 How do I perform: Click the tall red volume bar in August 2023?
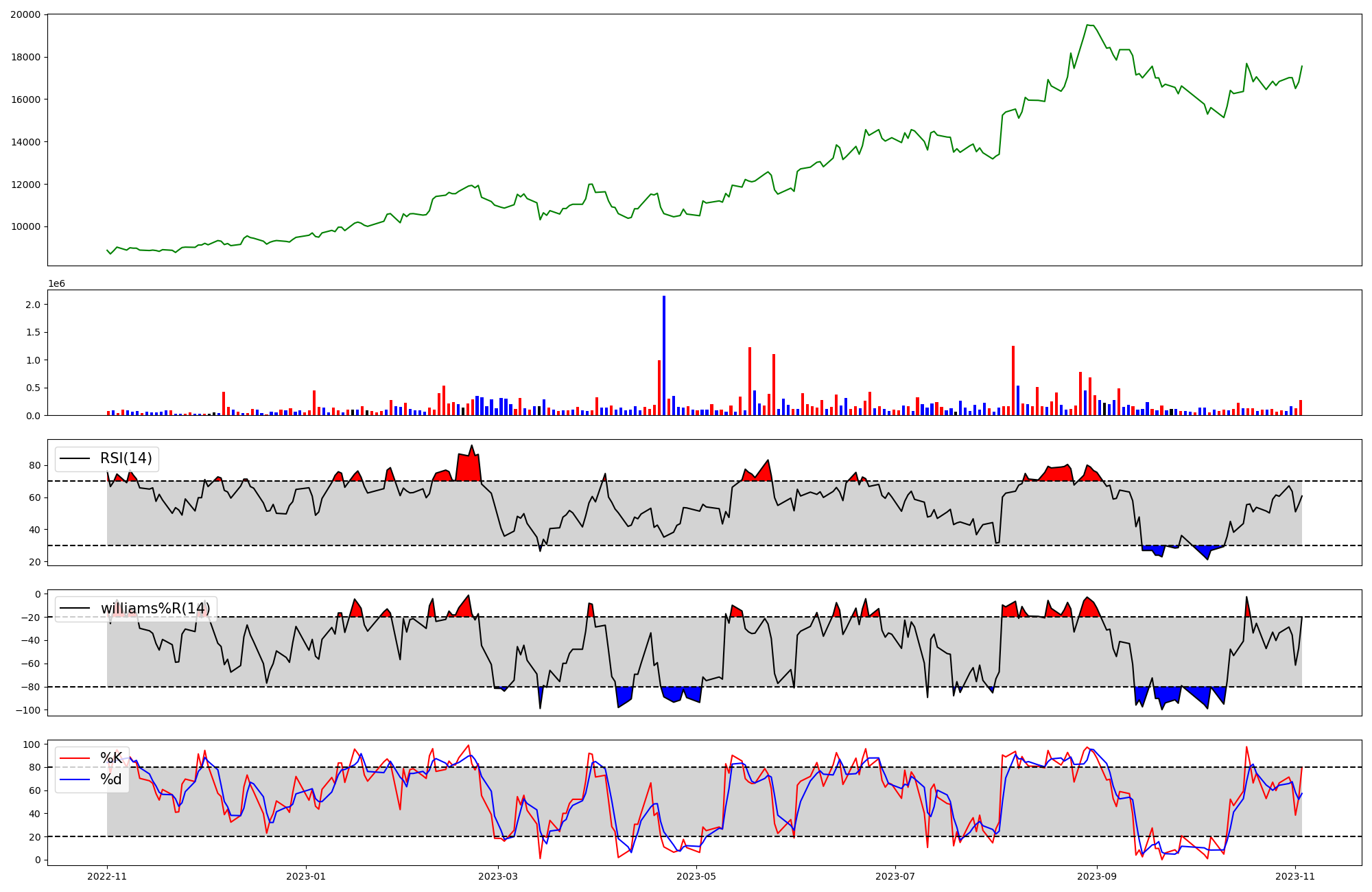pyautogui.click(x=1013, y=381)
